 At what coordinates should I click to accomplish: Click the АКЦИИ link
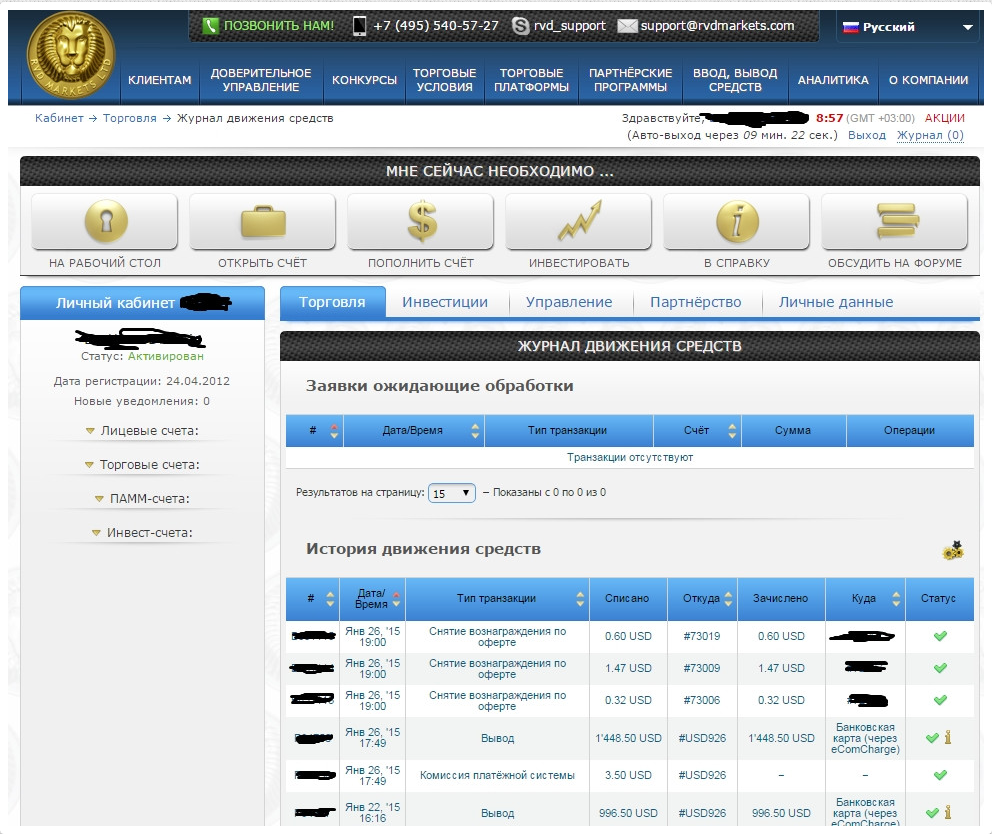pos(945,118)
